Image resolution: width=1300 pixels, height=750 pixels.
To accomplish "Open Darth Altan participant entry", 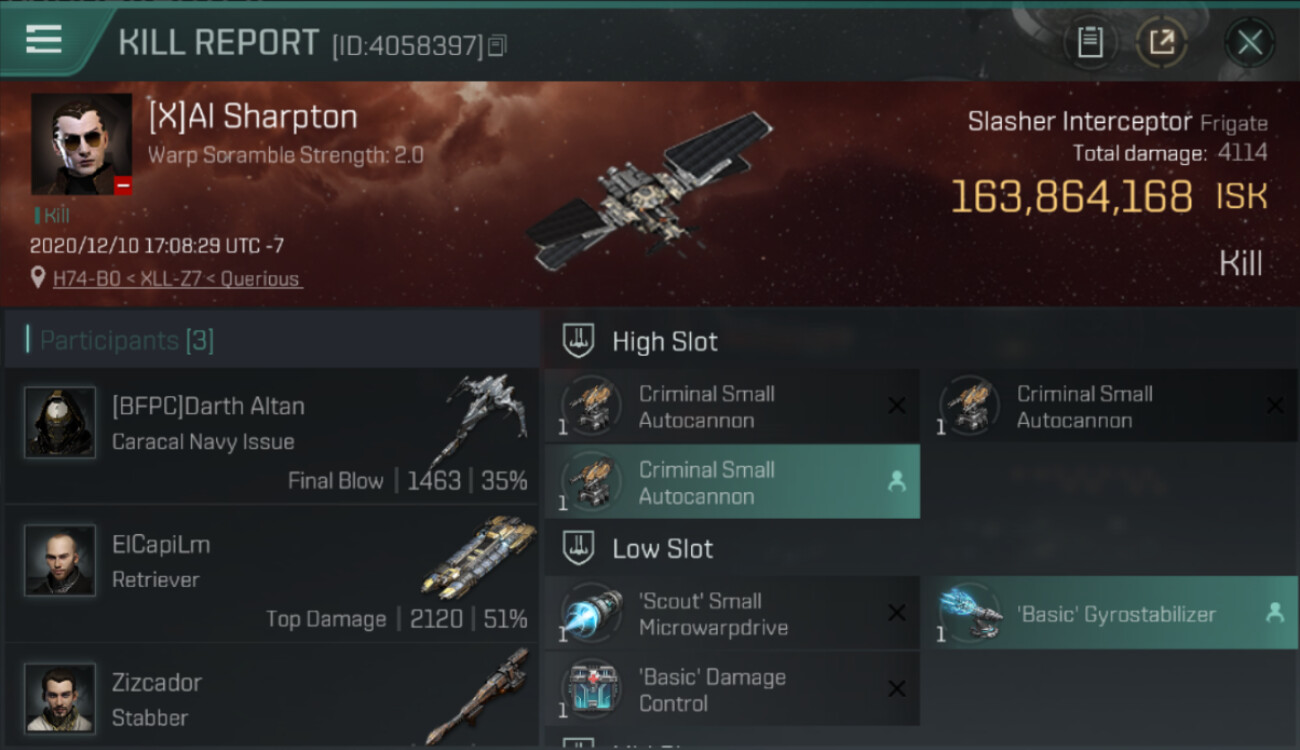I will pyautogui.click(x=272, y=436).
